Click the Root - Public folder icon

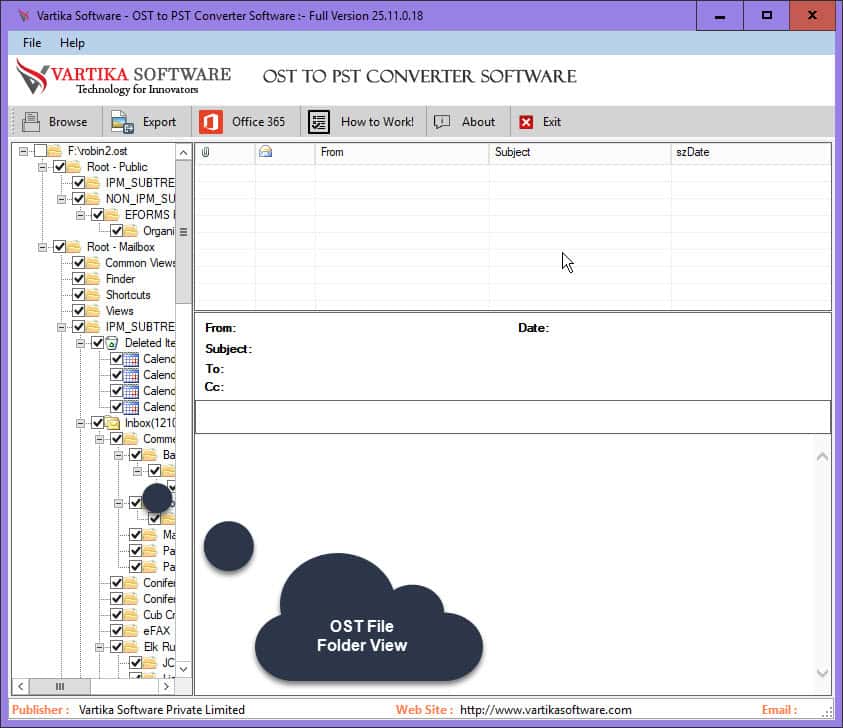pyautogui.click(x=74, y=167)
